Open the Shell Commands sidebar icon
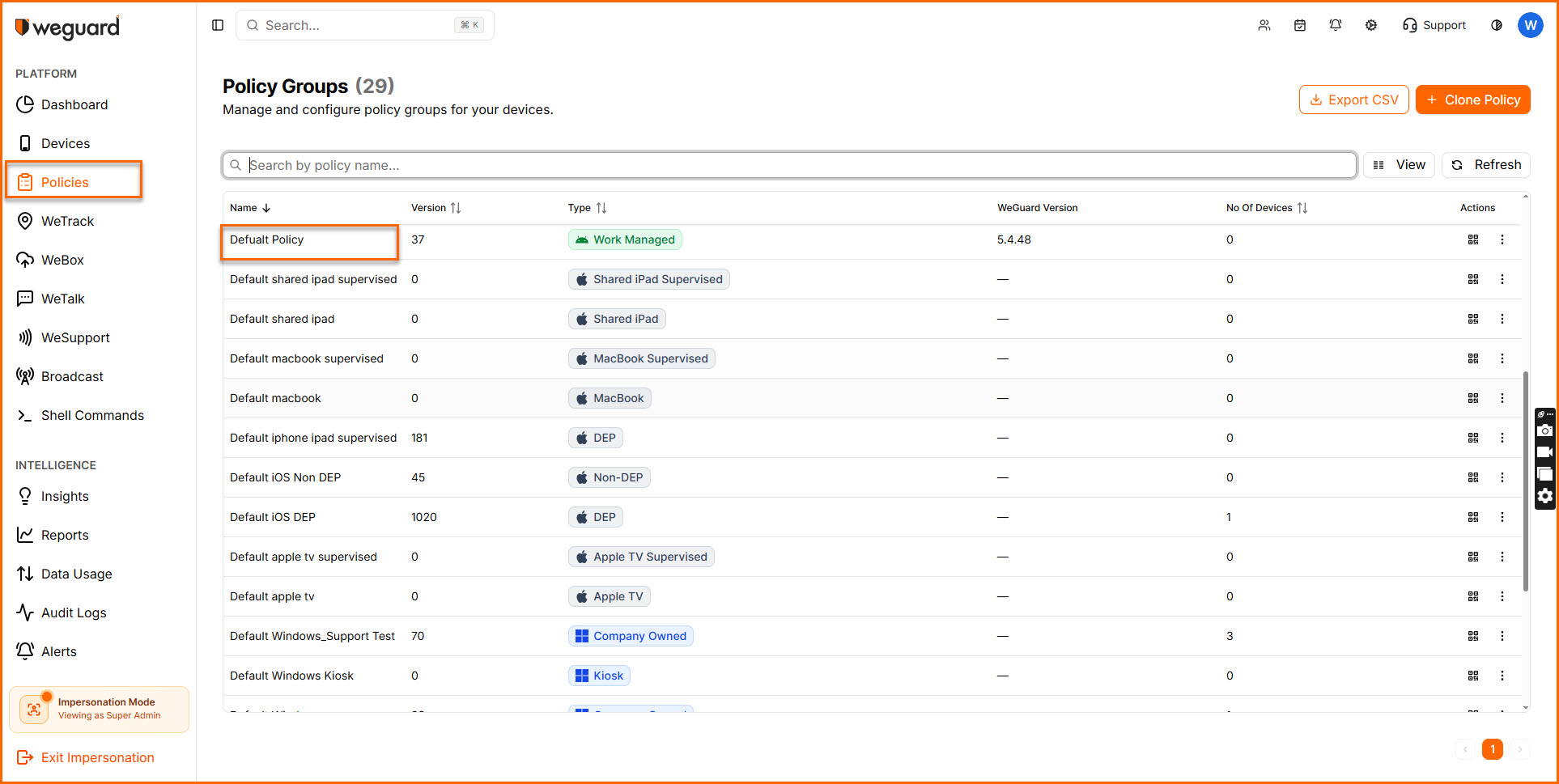The width and height of the screenshot is (1559, 784). (25, 415)
